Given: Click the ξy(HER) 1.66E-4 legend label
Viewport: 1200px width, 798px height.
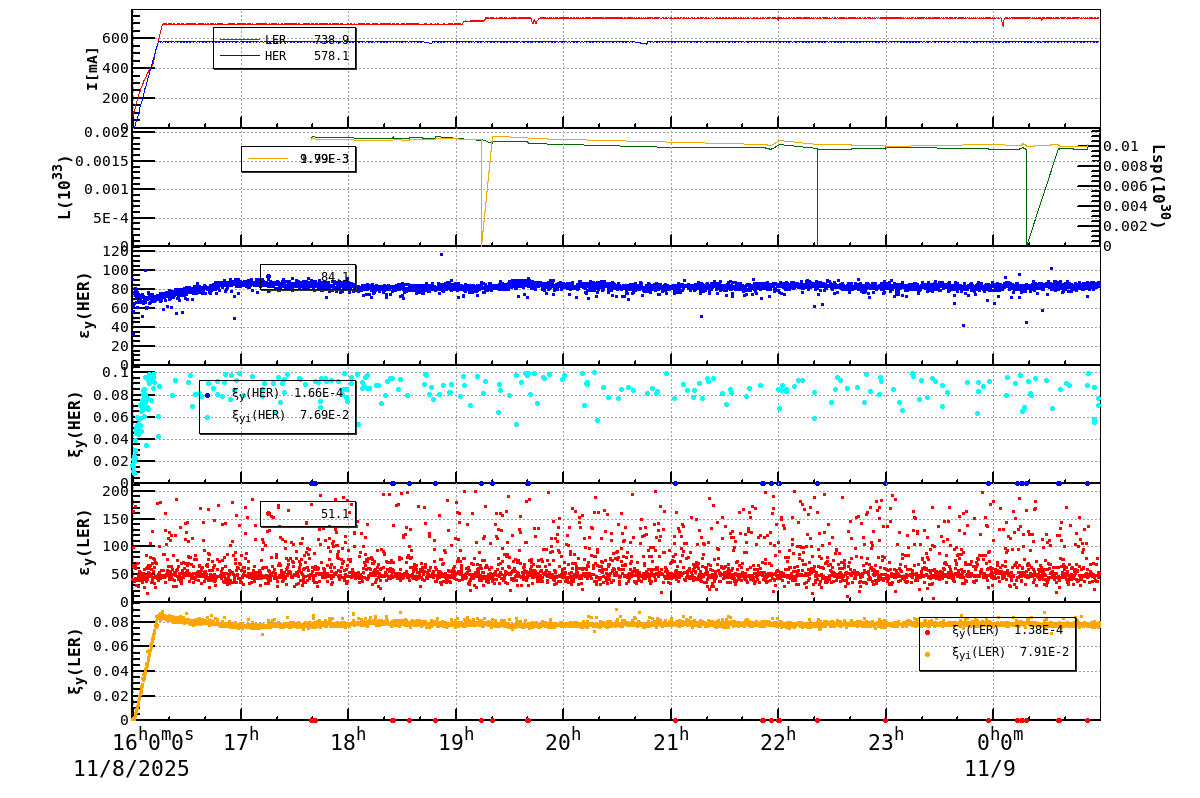Looking at the screenshot, I should click(x=278, y=394).
